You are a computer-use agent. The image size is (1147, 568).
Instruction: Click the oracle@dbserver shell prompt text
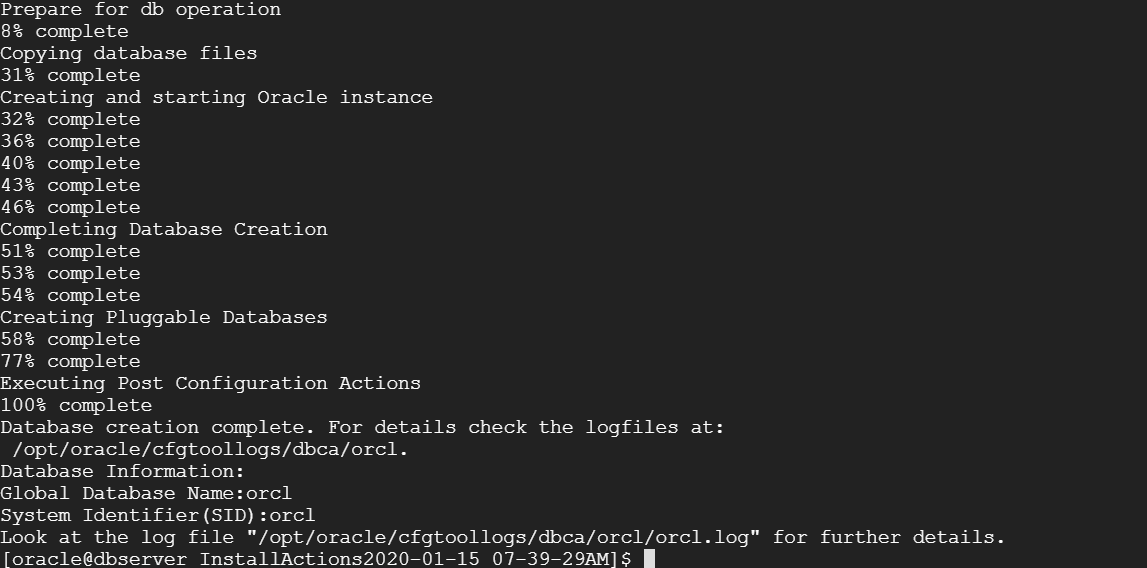[x=316, y=559]
